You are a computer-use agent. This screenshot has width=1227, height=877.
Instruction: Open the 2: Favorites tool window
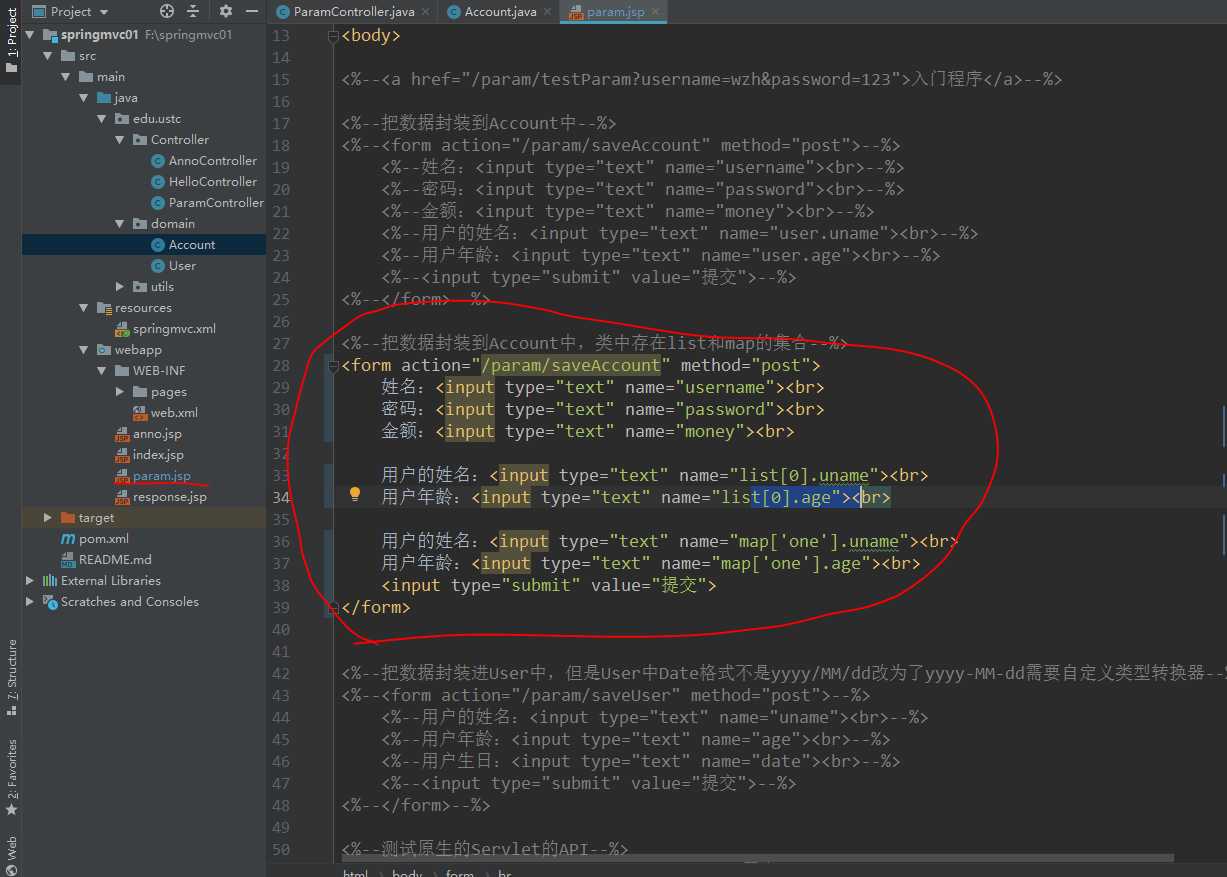11,777
